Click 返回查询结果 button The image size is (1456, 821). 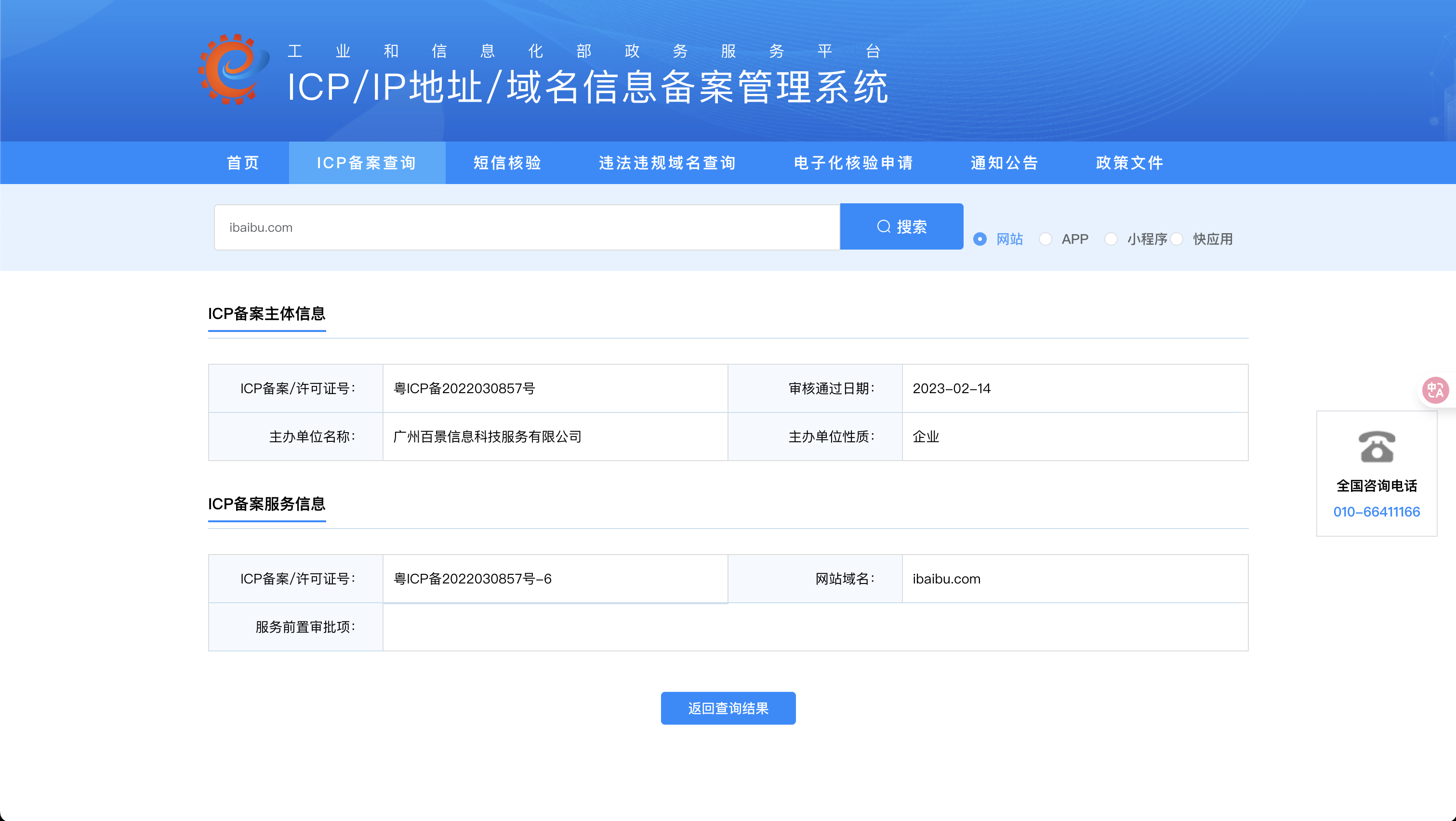pyautogui.click(x=728, y=708)
